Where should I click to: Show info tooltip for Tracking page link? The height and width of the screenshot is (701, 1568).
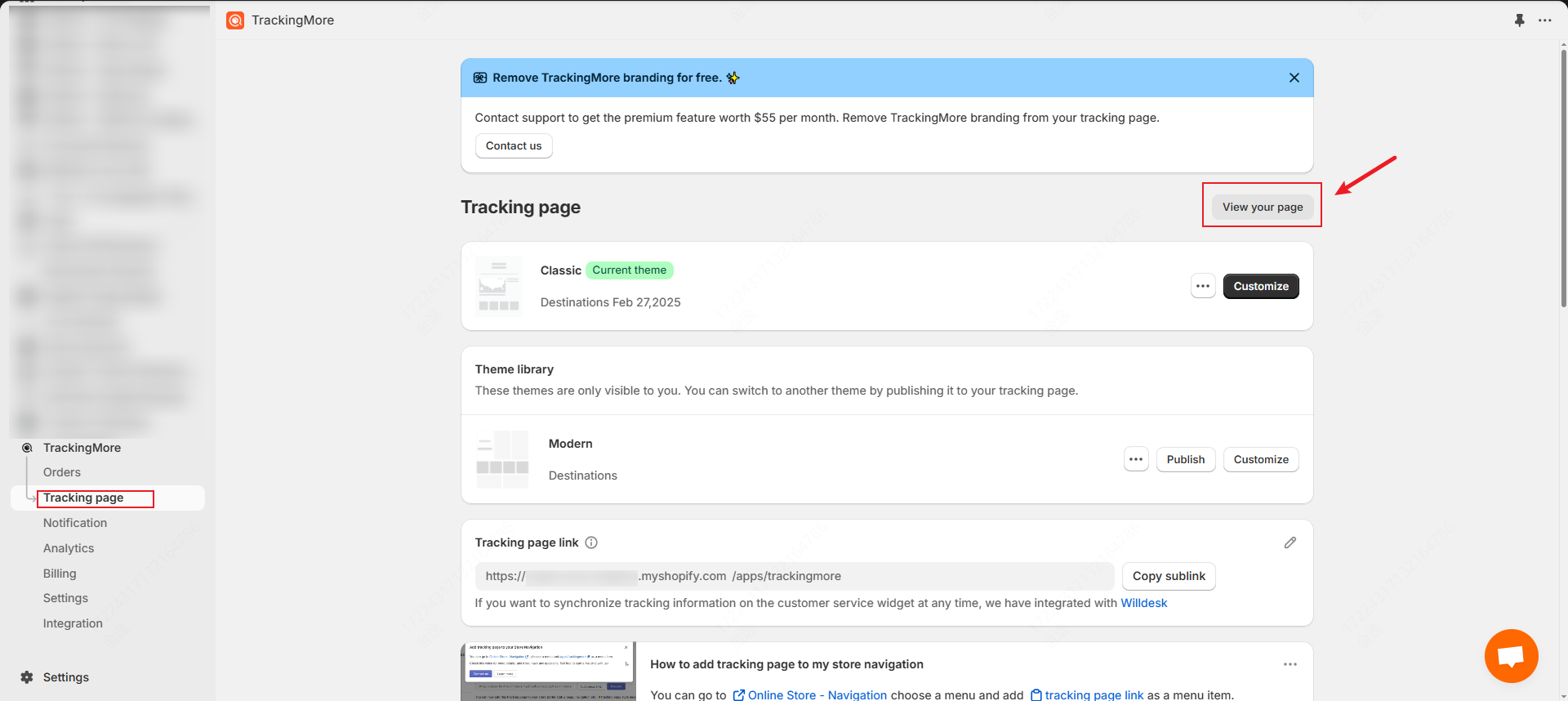pos(591,542)
